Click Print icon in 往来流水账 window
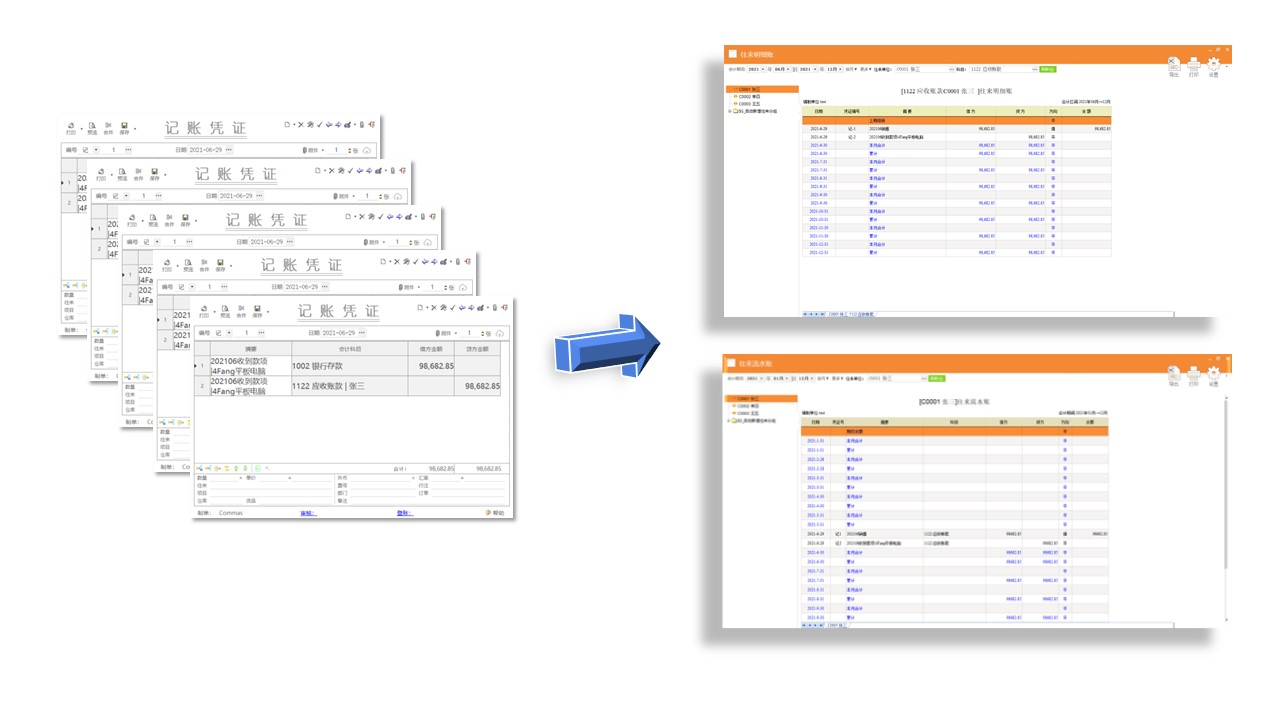The image size is (1280, 720). (x=1194, y=375)
